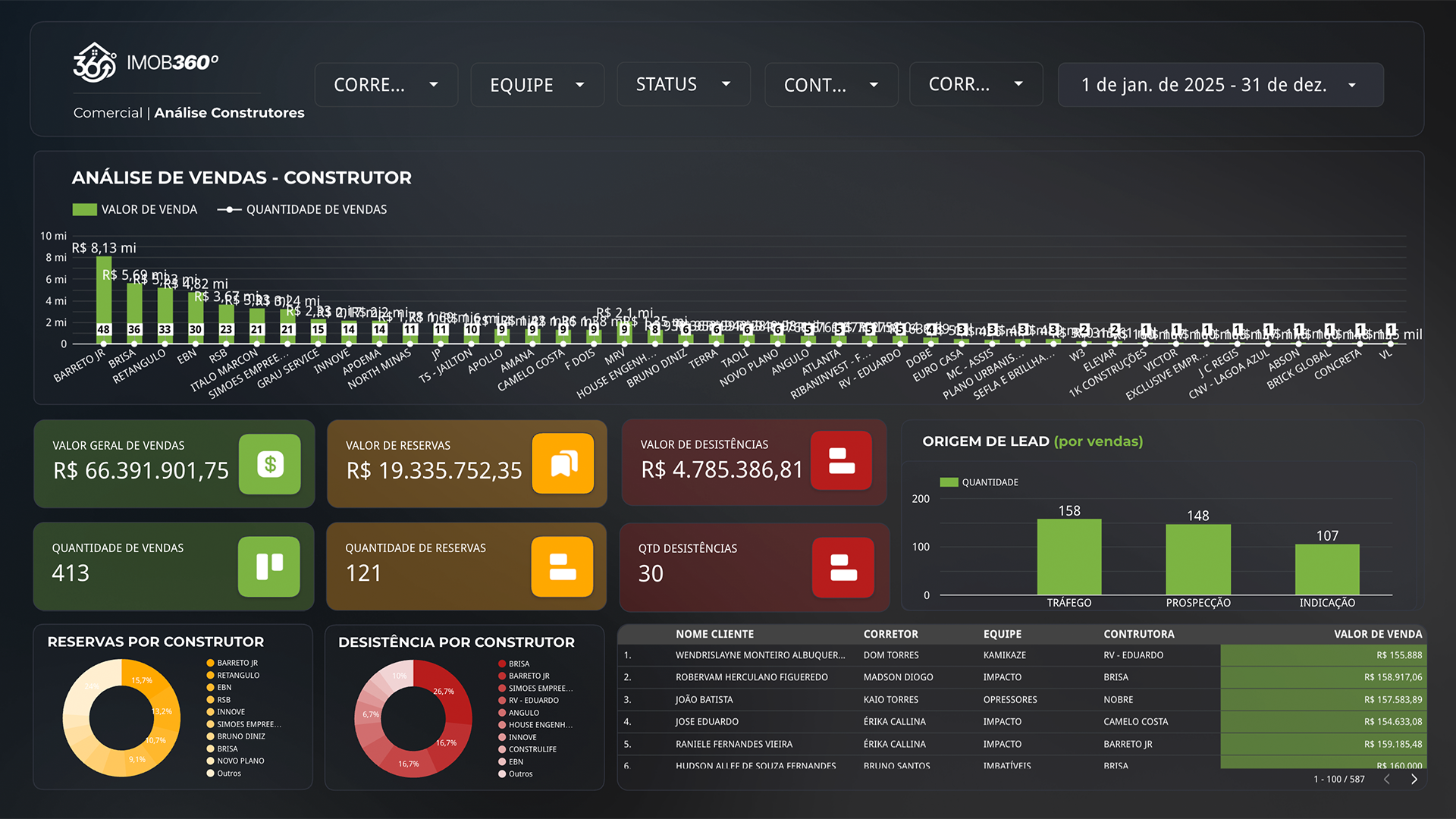Sort table by CORRETOR column header
This screenshot has height=819, width=1456.
pyautogui.click(x=890, y=634)
